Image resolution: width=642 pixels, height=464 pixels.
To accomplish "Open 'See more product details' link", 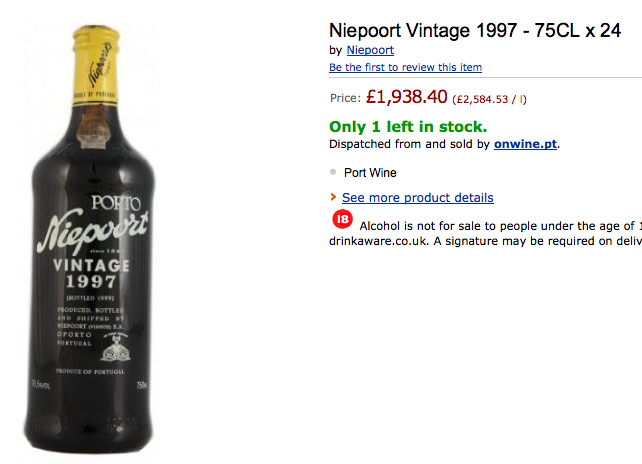I will tap(417, 198).
